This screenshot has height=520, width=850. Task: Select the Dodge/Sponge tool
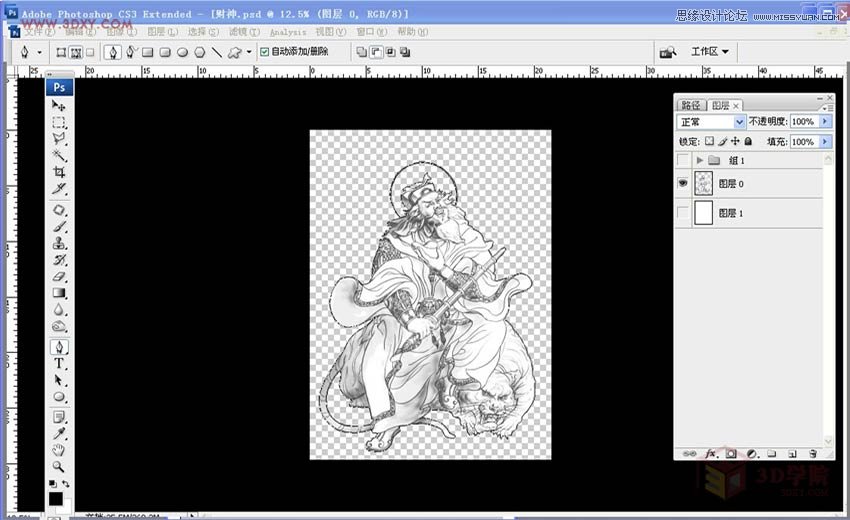[59, 326]
